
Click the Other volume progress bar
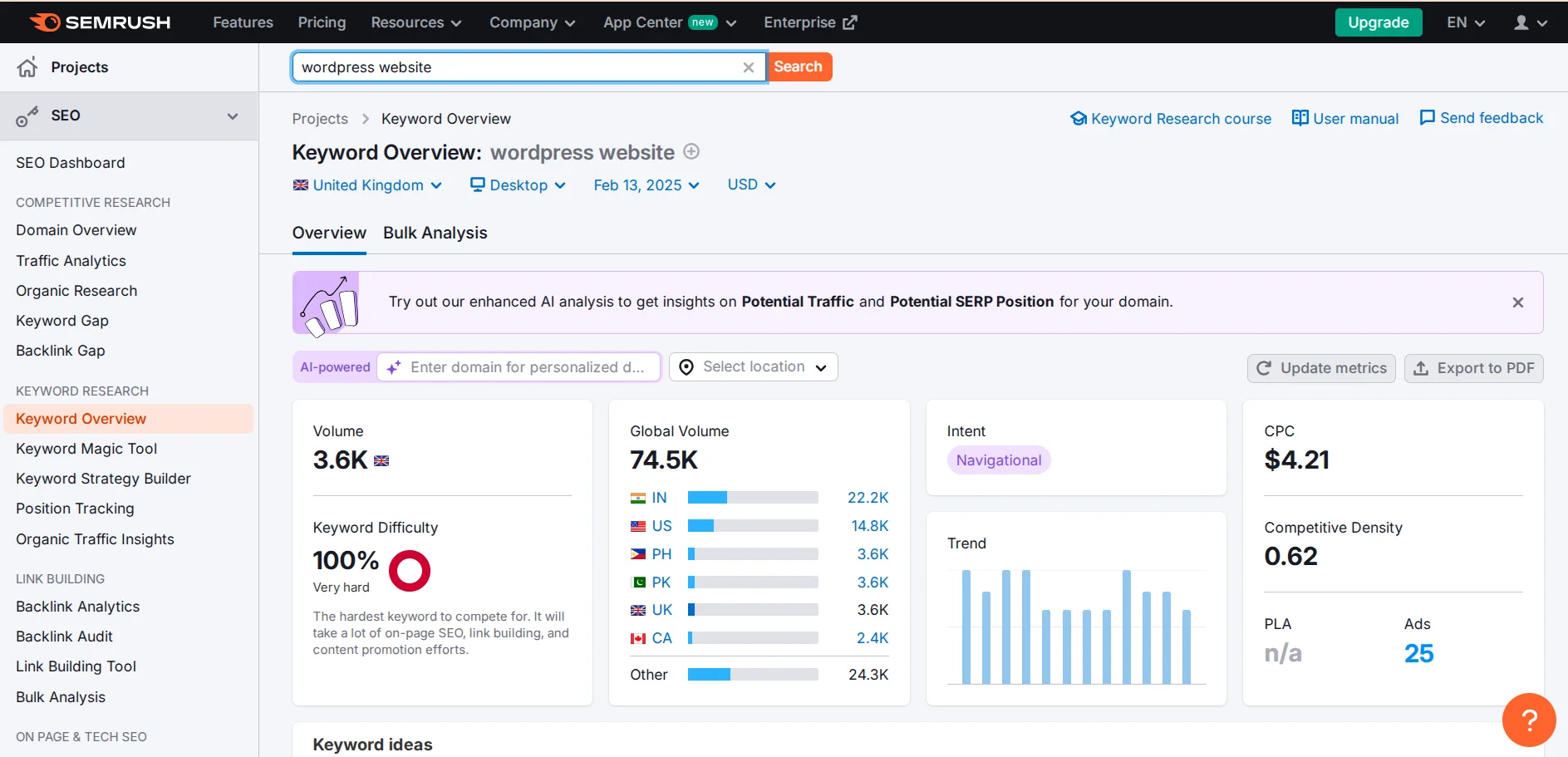[753, 675]
